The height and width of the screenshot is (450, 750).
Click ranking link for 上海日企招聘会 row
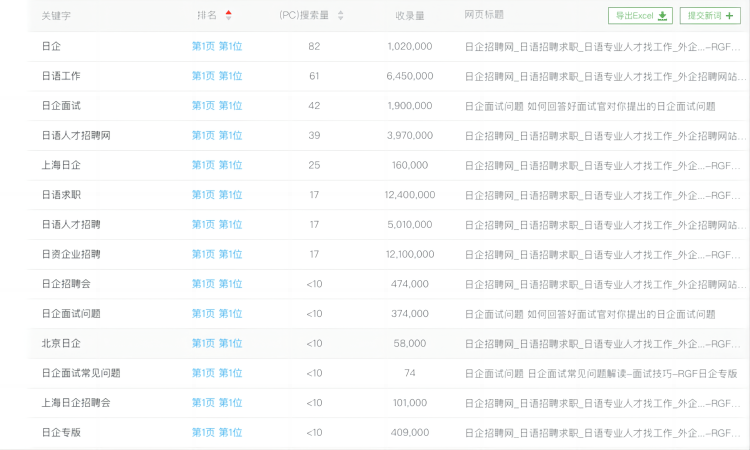pyautogui.click(x=216, y=403)
